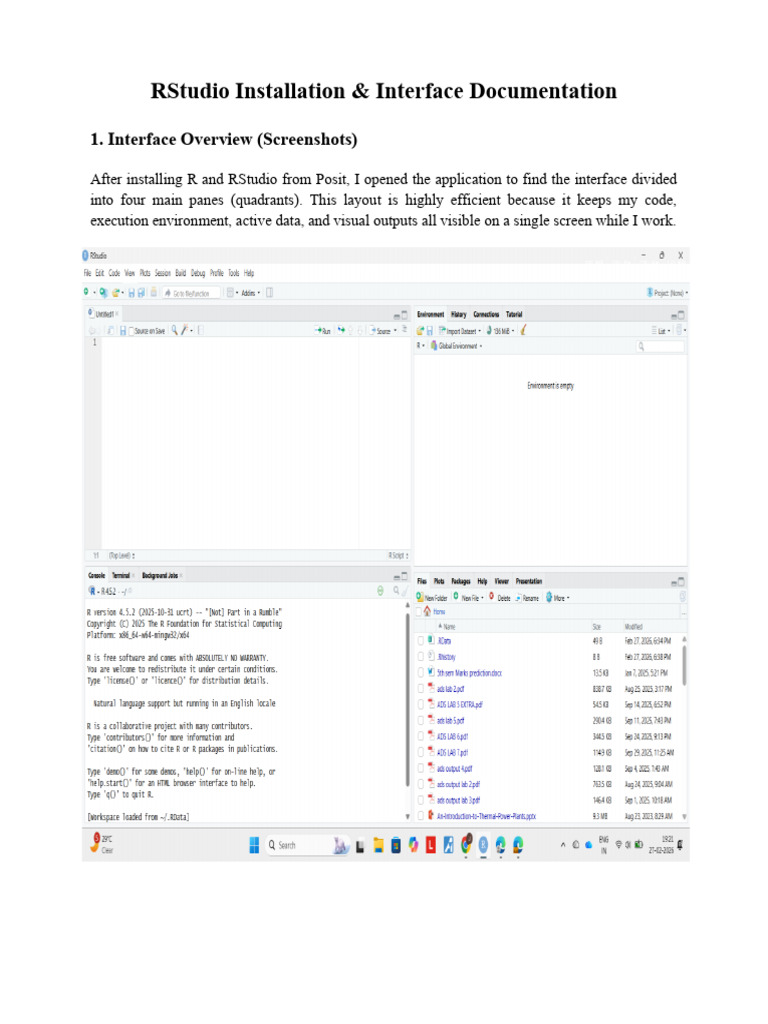The height and width of the screenshot is (1024, 768).
Task: Click the clear console broom icon
Action: click(404, 591)
